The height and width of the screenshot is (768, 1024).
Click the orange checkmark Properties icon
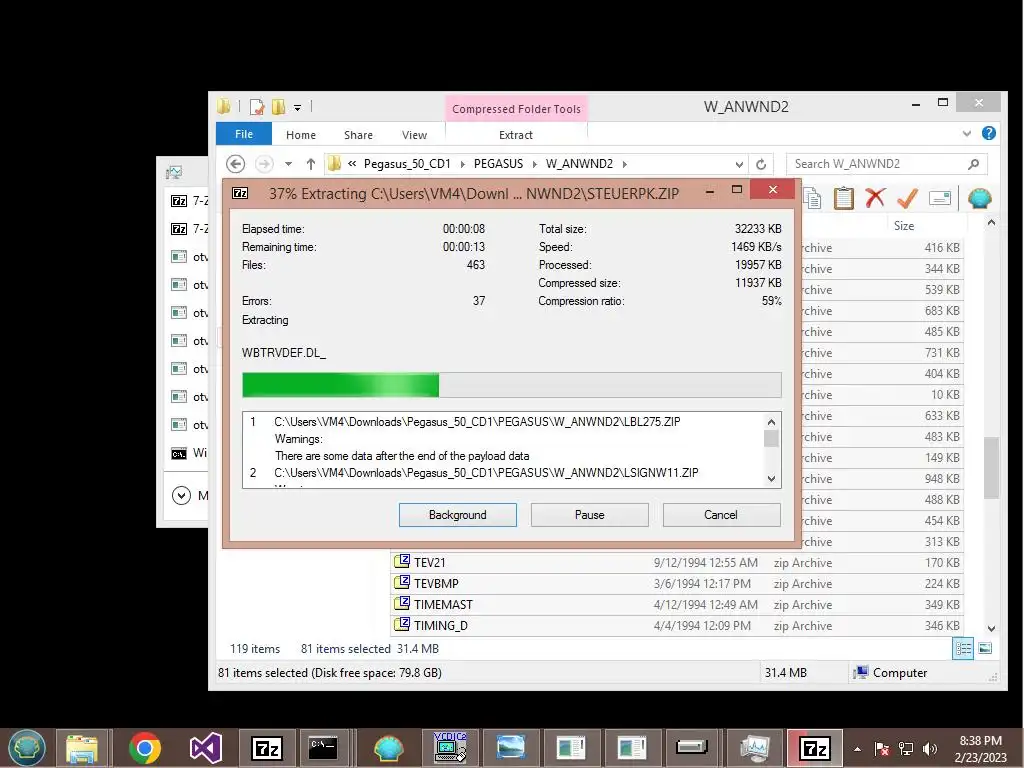point(907,198)
